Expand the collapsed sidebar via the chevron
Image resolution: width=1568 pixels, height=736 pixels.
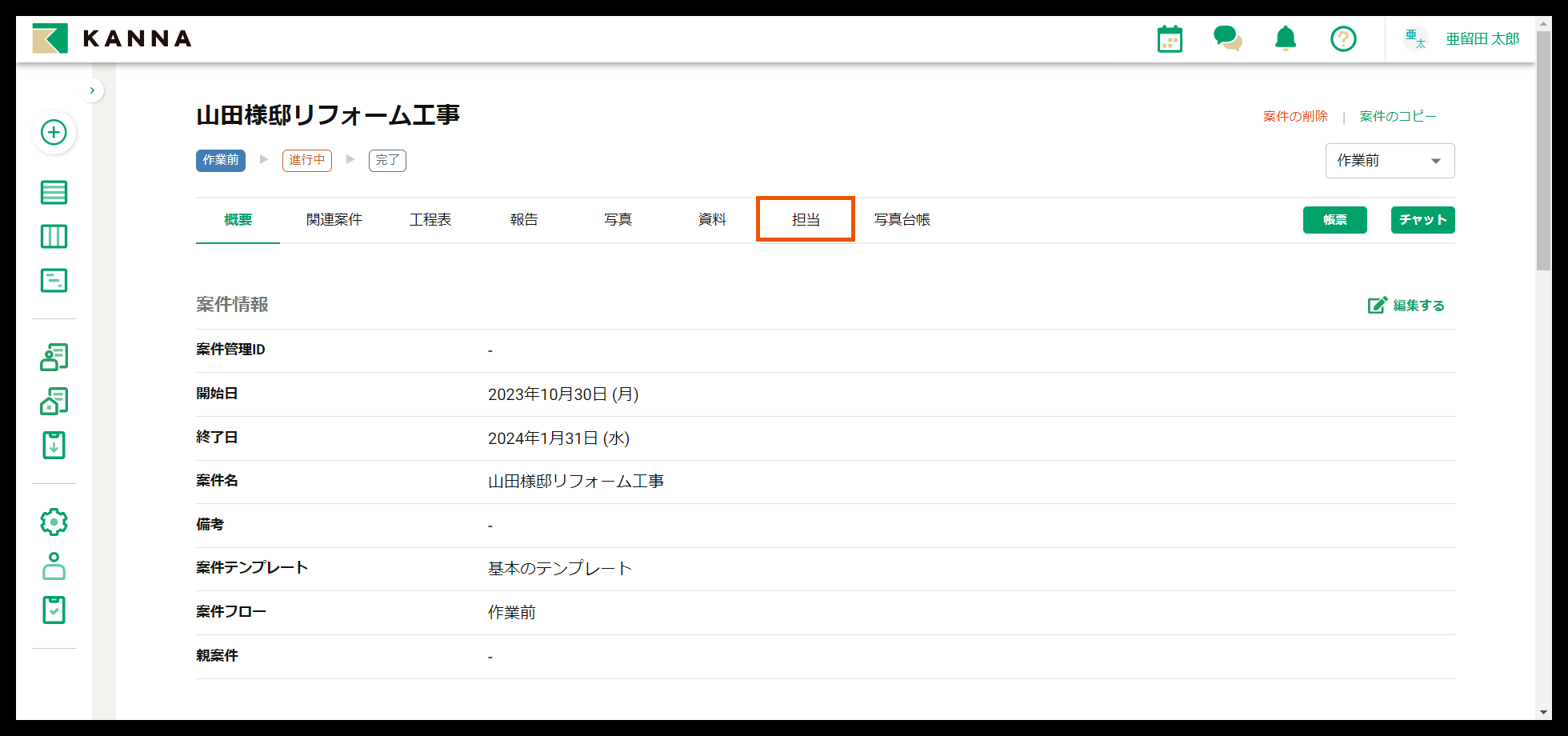coord(93,90)
